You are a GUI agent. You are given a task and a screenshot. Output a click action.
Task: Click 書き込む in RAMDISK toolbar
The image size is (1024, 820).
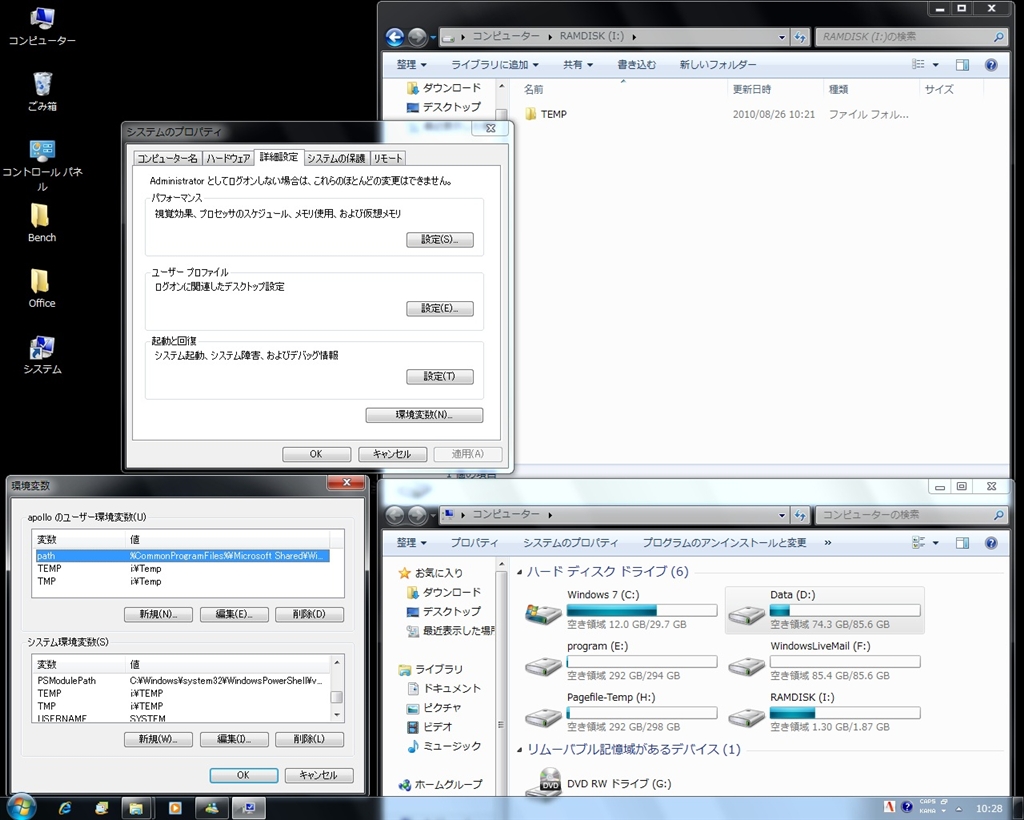click(x=636, y=65)
